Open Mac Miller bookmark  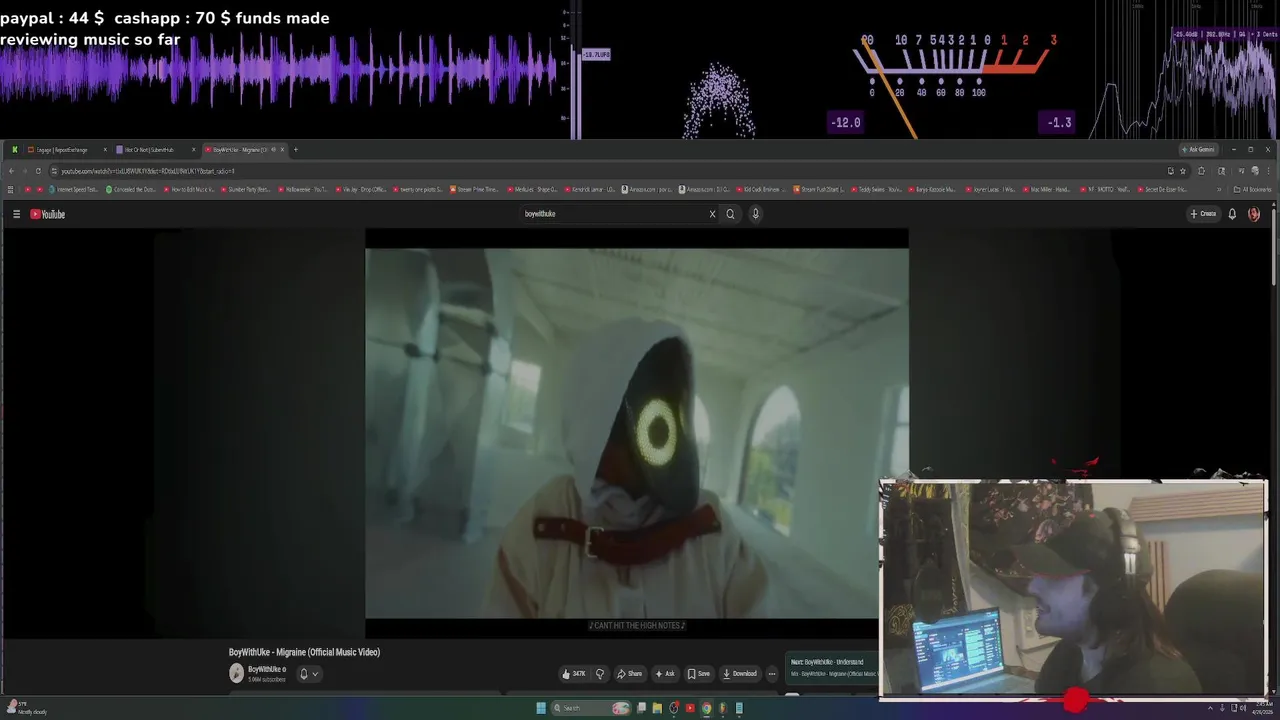[1048, 189]
